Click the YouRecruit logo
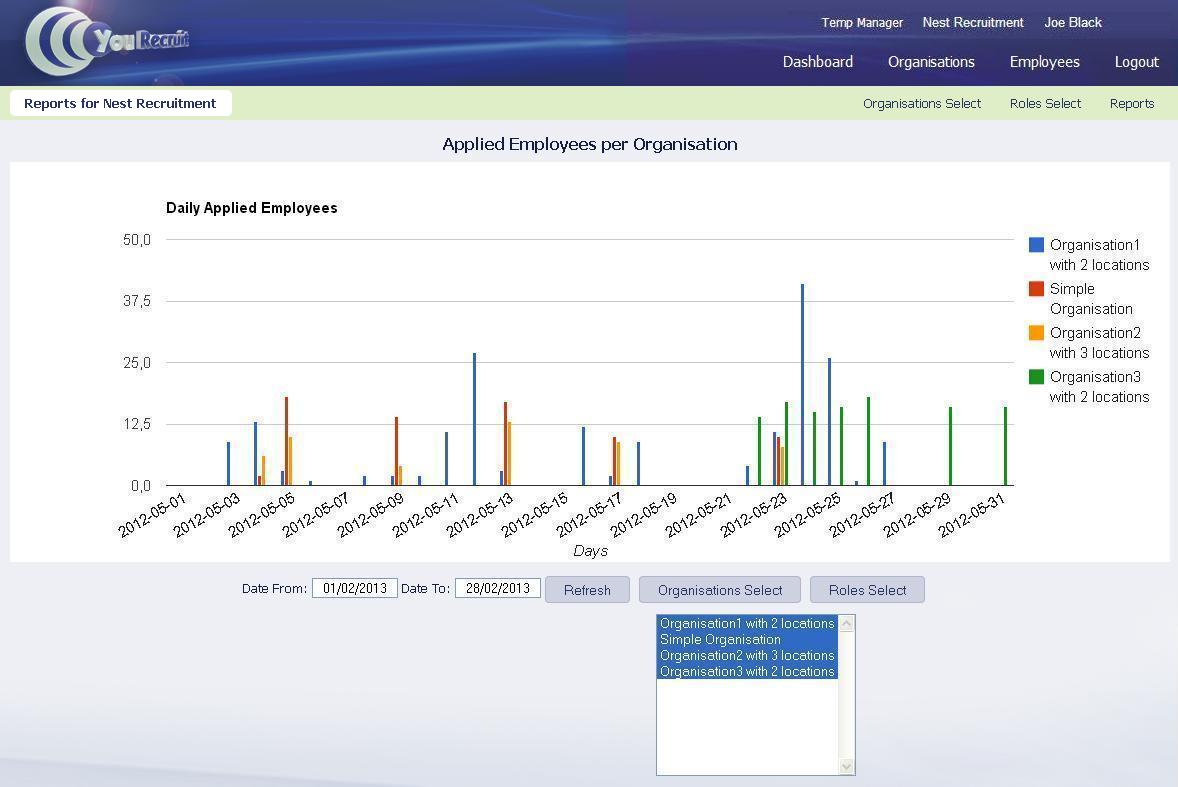The height and width of the screenshot is (787, 1178). [x=107, y=42]
